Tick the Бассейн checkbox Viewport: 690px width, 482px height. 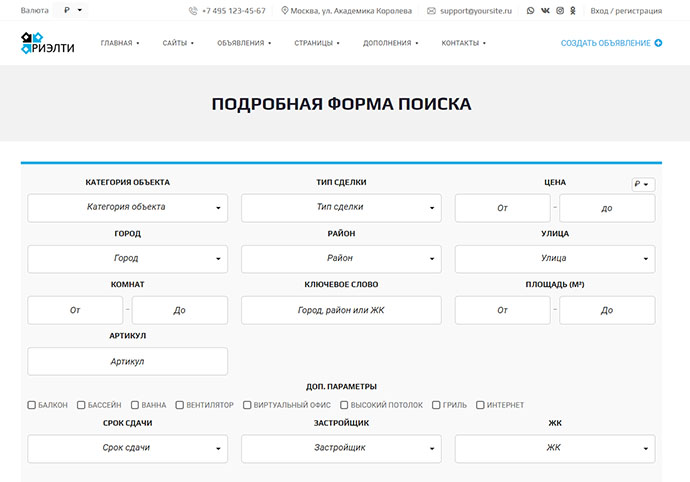[x=81, y=405]
